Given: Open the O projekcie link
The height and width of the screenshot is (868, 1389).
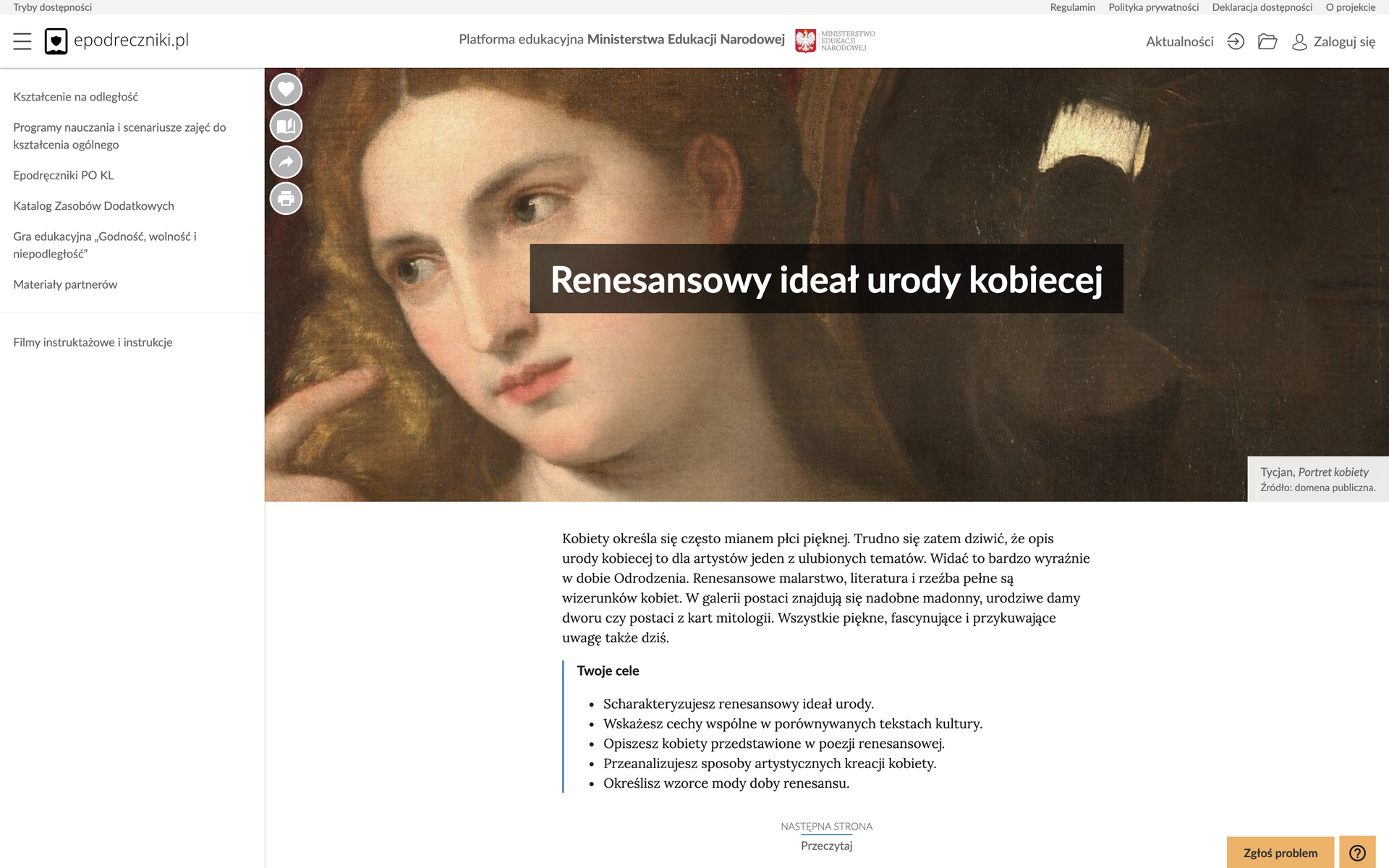Looking at the screenshot, I should coord(1350,7).
